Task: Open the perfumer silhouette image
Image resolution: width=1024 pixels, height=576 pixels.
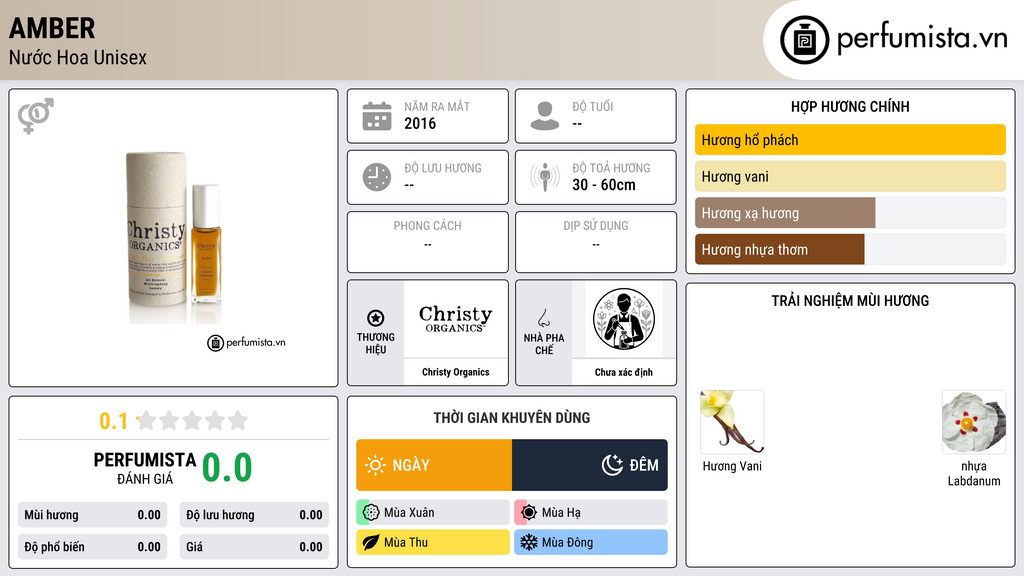Action: [624, 319]
